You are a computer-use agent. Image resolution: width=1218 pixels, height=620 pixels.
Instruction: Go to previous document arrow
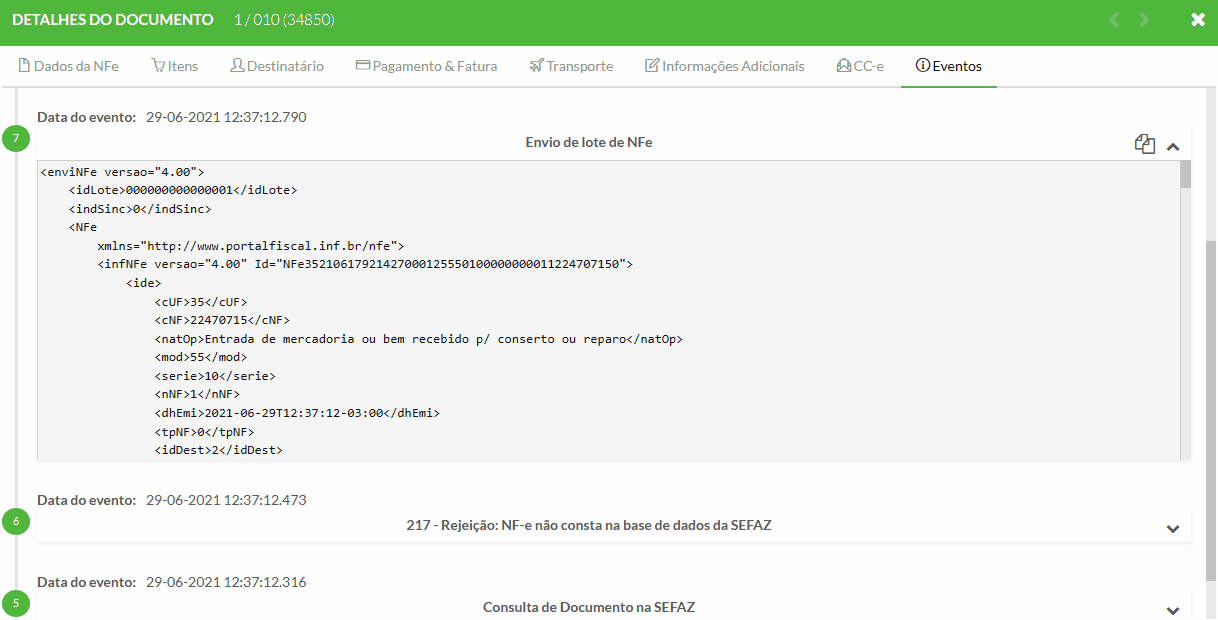(1114, 20)
